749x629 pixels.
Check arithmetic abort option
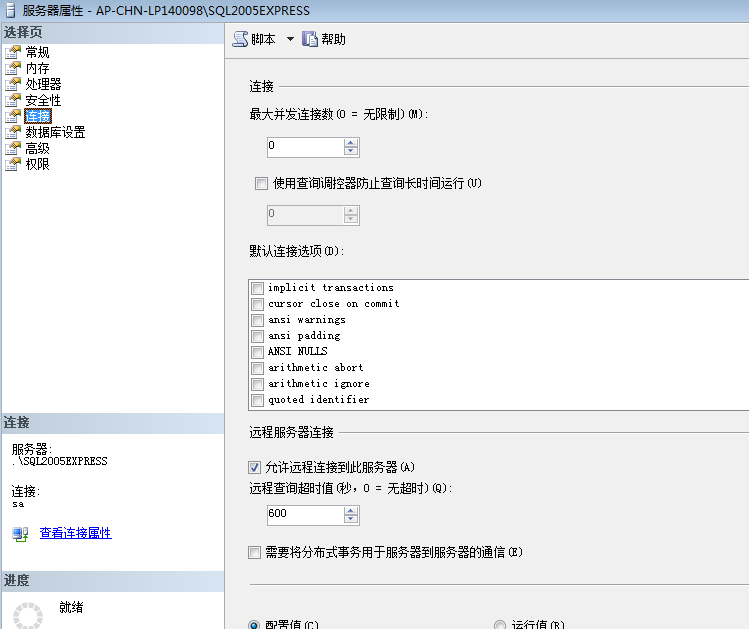click(x=257, y=368)
